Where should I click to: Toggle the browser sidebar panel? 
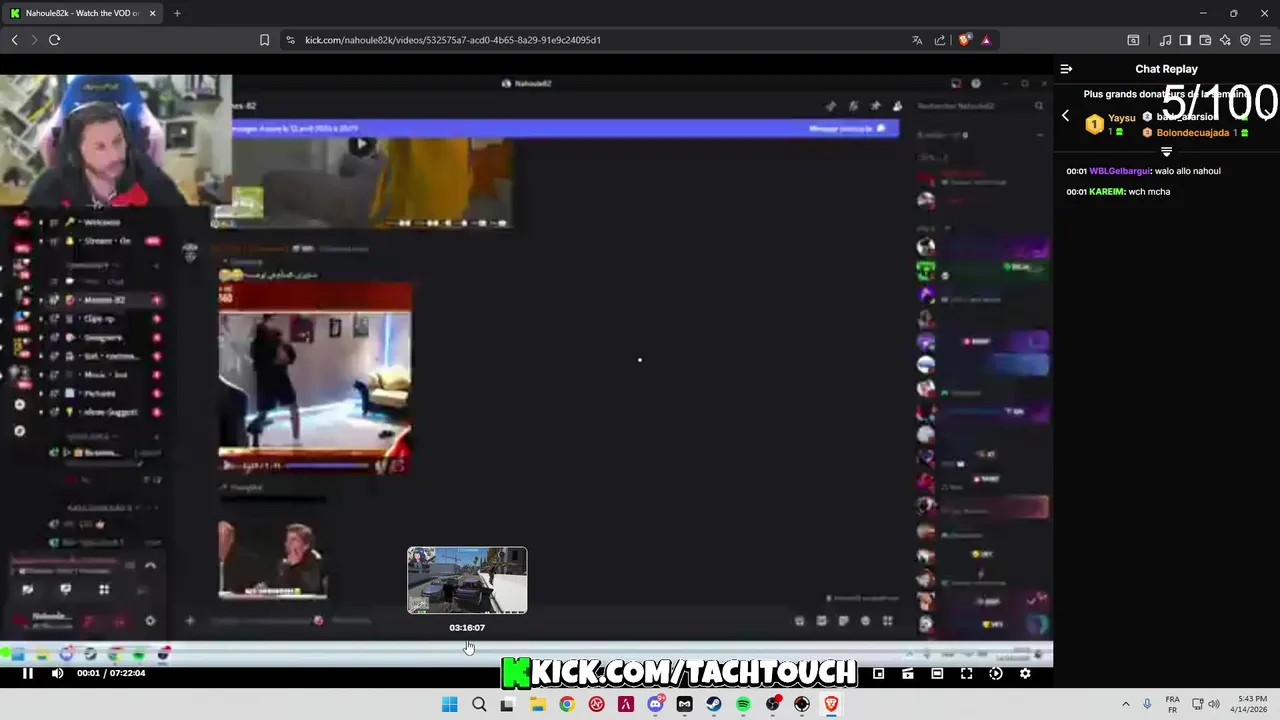(x=1185, y=40)
